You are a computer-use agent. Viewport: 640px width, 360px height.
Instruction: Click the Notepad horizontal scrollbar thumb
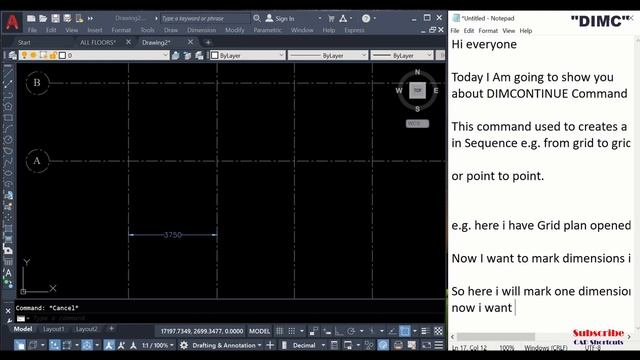click(496, 337)
